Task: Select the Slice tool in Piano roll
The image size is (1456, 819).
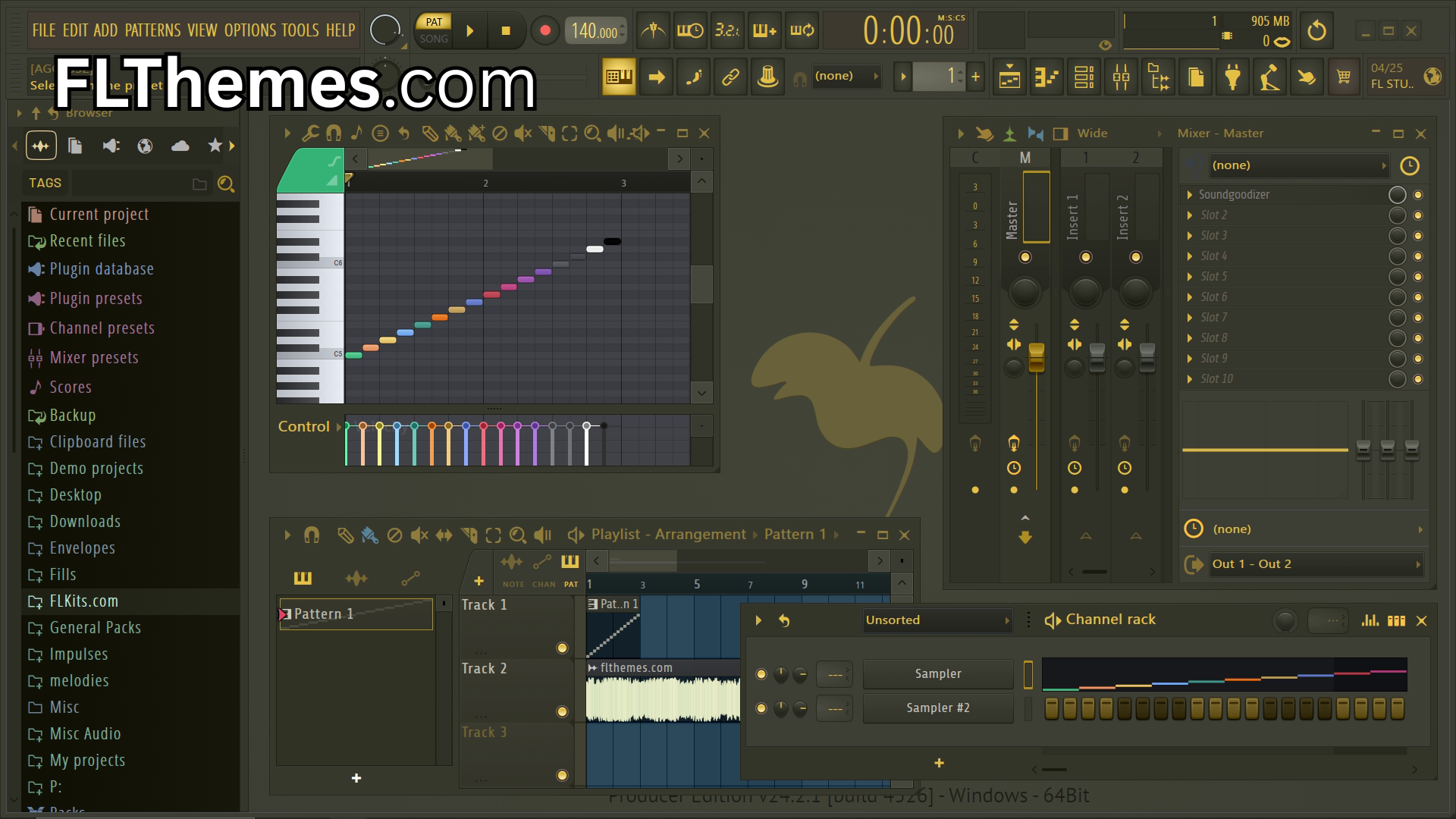Action: click(547, 133)
